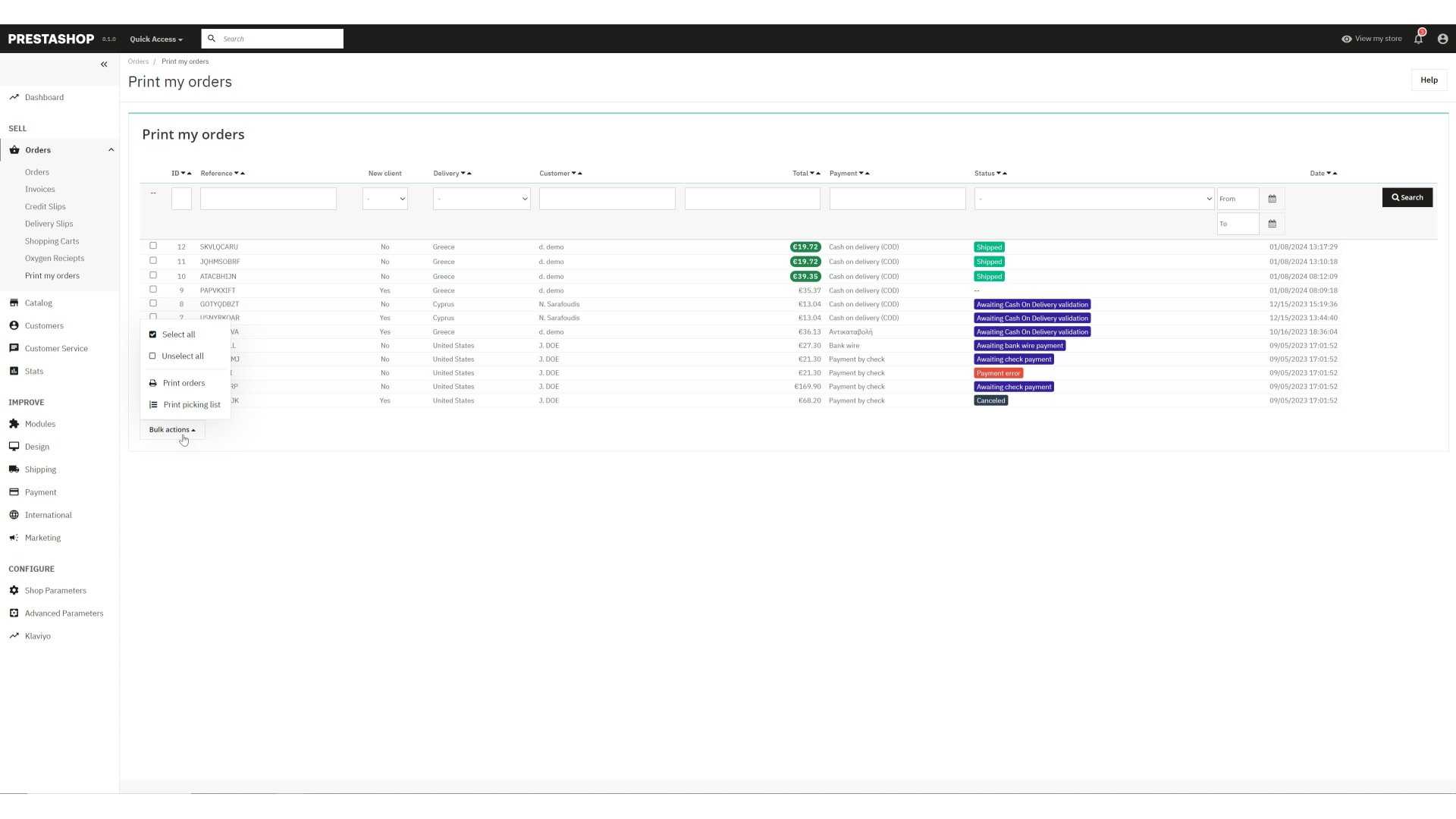The image size is (1456, 819).
Task: Open user profile avatar icon
Action: 1442,39
